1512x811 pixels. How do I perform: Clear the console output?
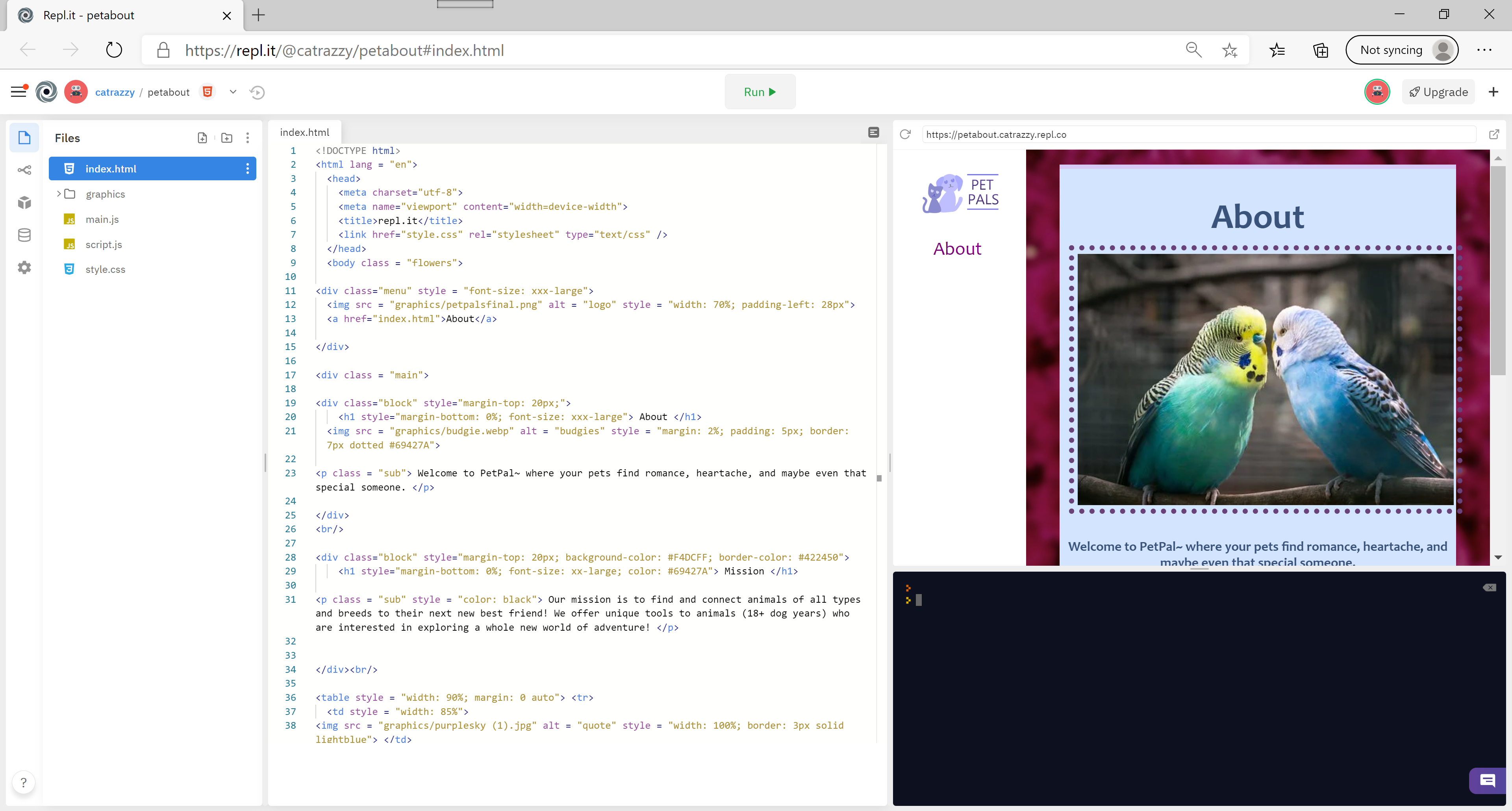[1489, 587]
